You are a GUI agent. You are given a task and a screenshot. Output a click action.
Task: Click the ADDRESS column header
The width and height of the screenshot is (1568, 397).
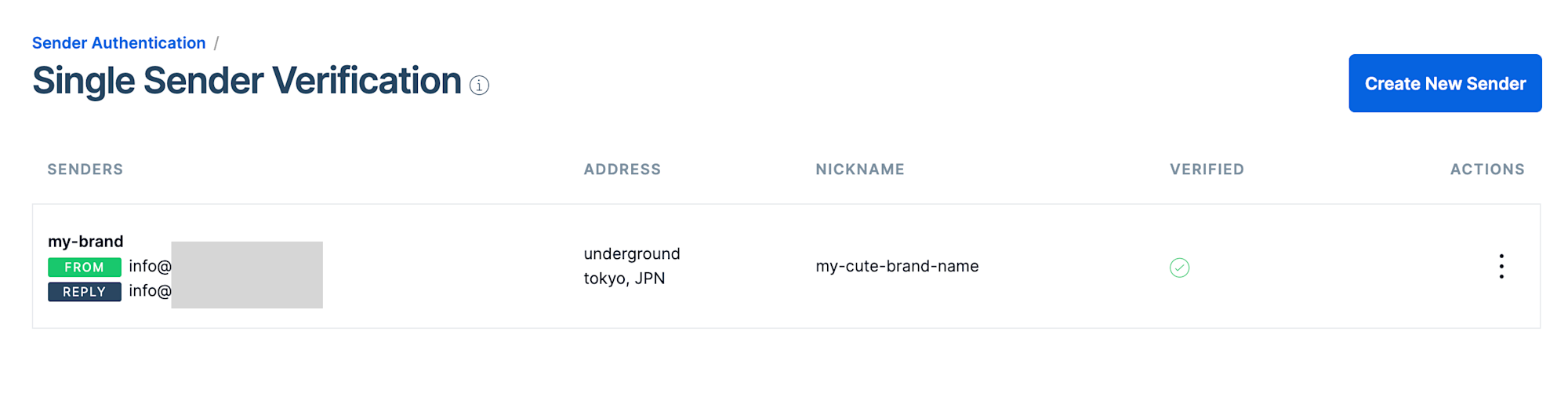622,169
